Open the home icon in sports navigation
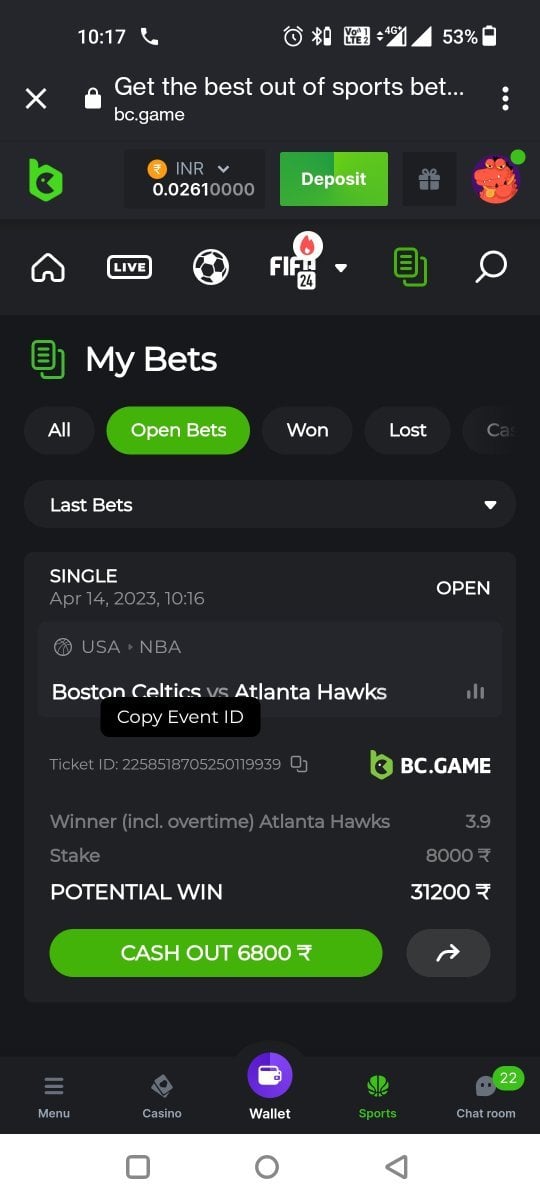The image size is (540, 1200). click(48, 267)
